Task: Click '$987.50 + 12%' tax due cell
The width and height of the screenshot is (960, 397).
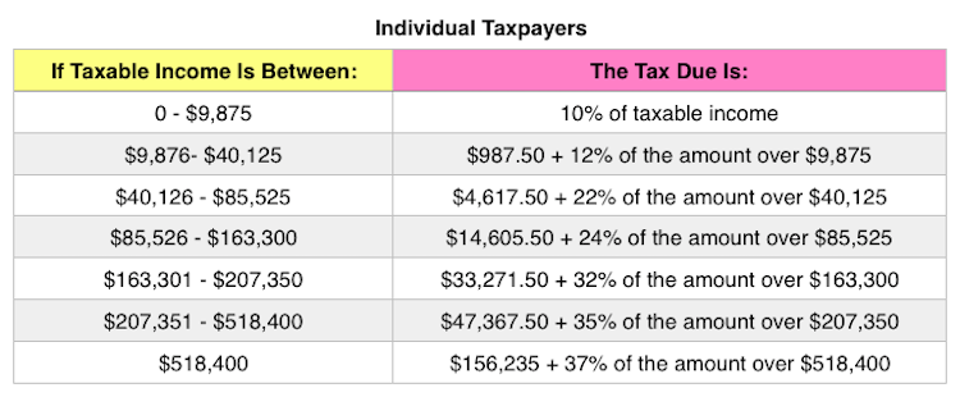Action: point(670,154)
